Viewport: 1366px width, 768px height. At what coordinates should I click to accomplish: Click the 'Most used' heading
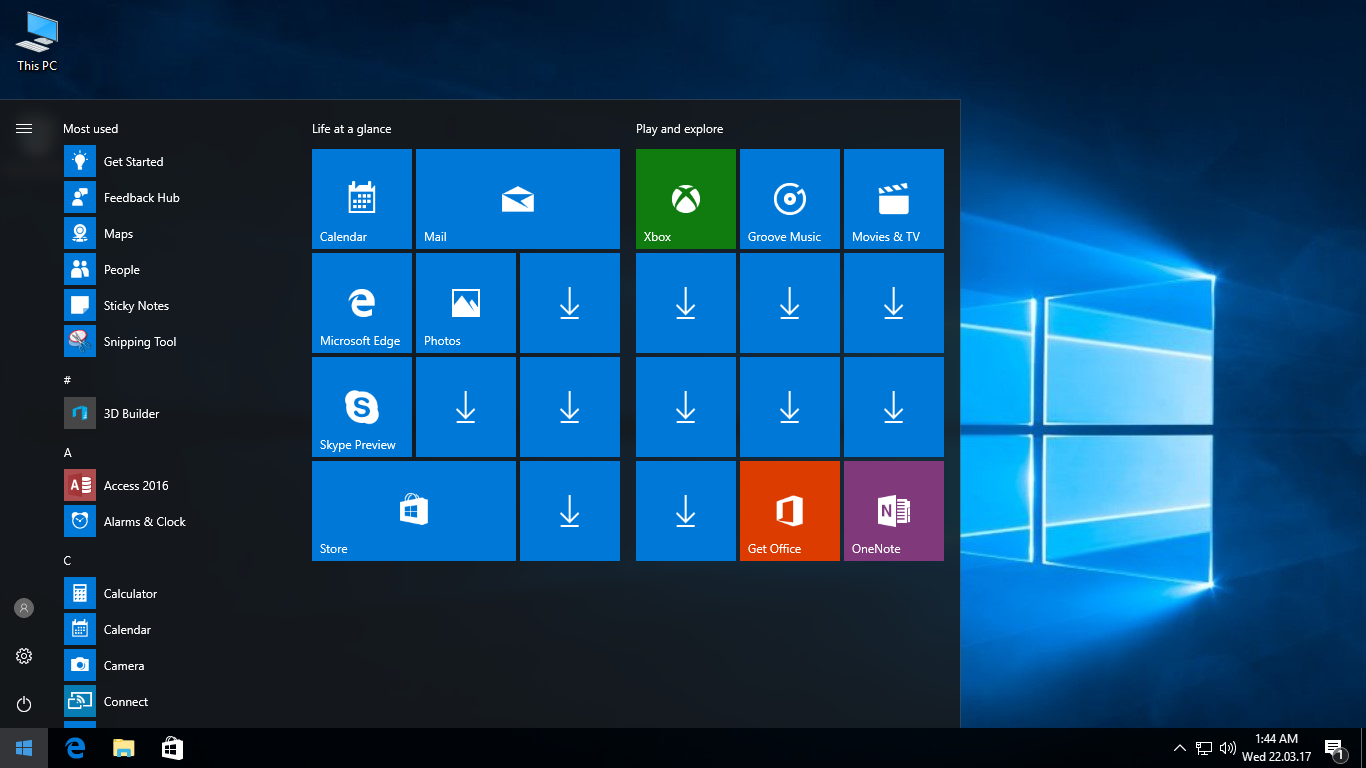point(90,129)
